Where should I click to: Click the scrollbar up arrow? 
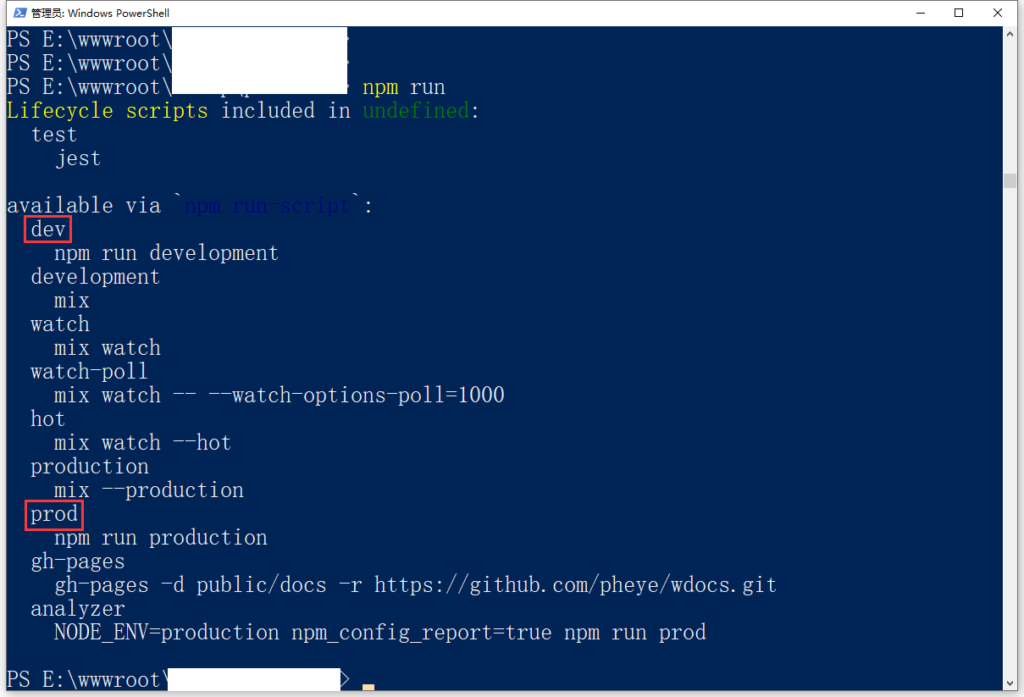click(x=1011, y=36)
